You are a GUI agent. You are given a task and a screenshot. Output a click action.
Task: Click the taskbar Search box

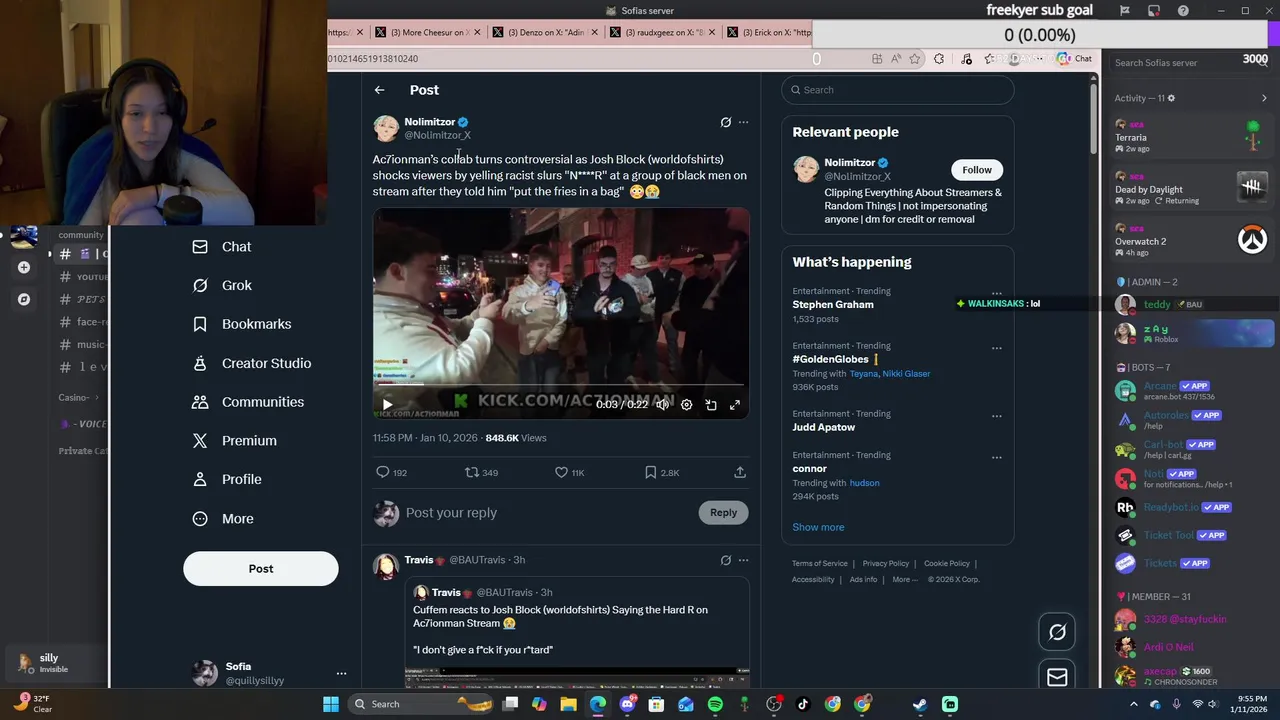420,704
